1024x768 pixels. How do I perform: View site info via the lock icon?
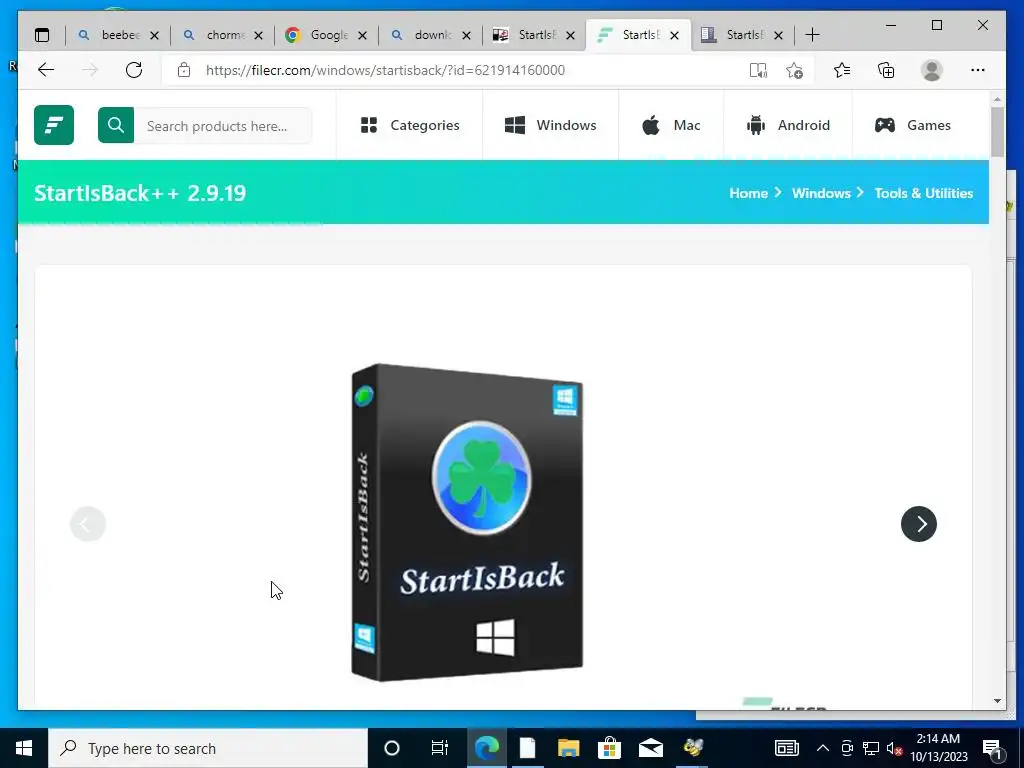point(184,70)
